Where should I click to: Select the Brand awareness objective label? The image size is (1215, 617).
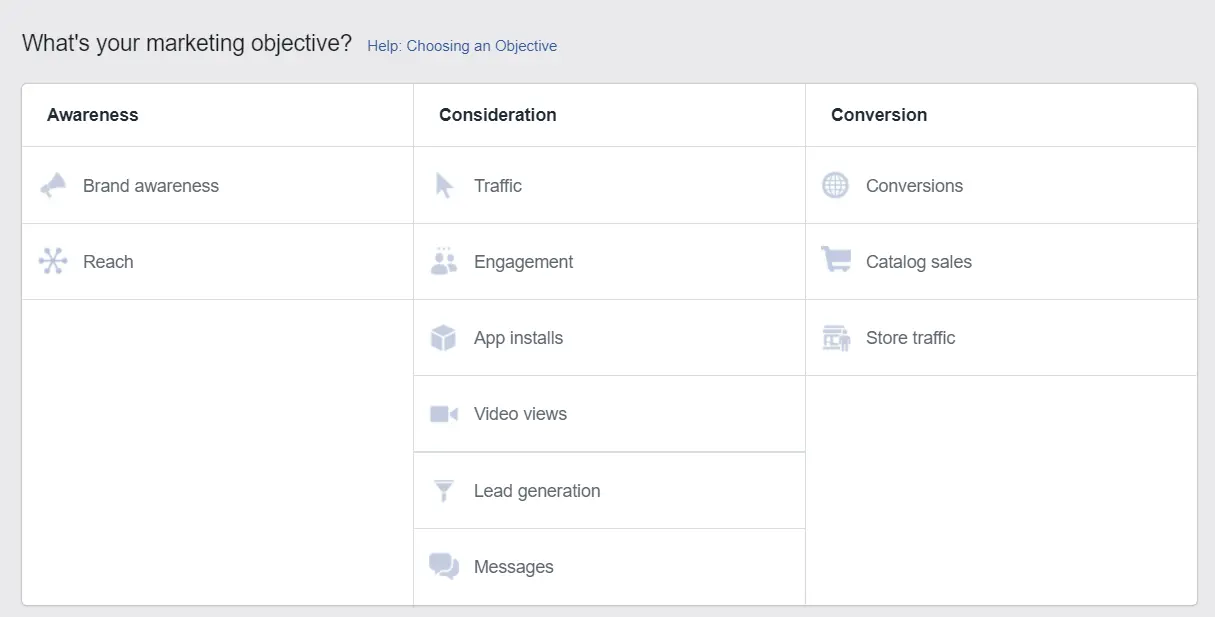pyautogui.click(x=151, y=186)
